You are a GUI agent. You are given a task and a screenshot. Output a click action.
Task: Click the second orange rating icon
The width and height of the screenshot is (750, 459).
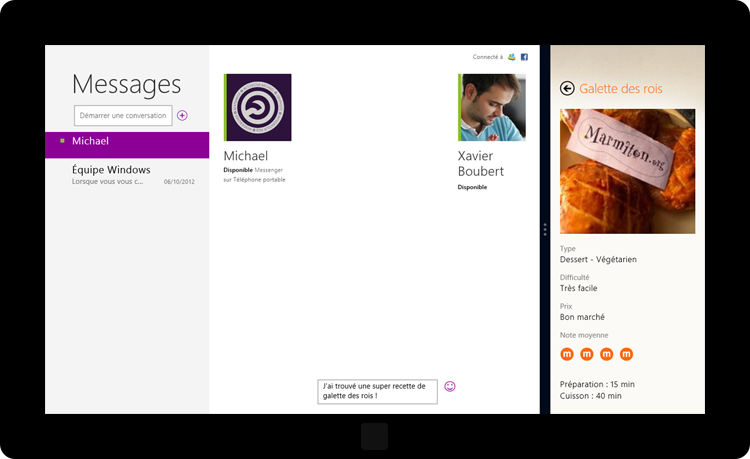(x=587, y=354)
